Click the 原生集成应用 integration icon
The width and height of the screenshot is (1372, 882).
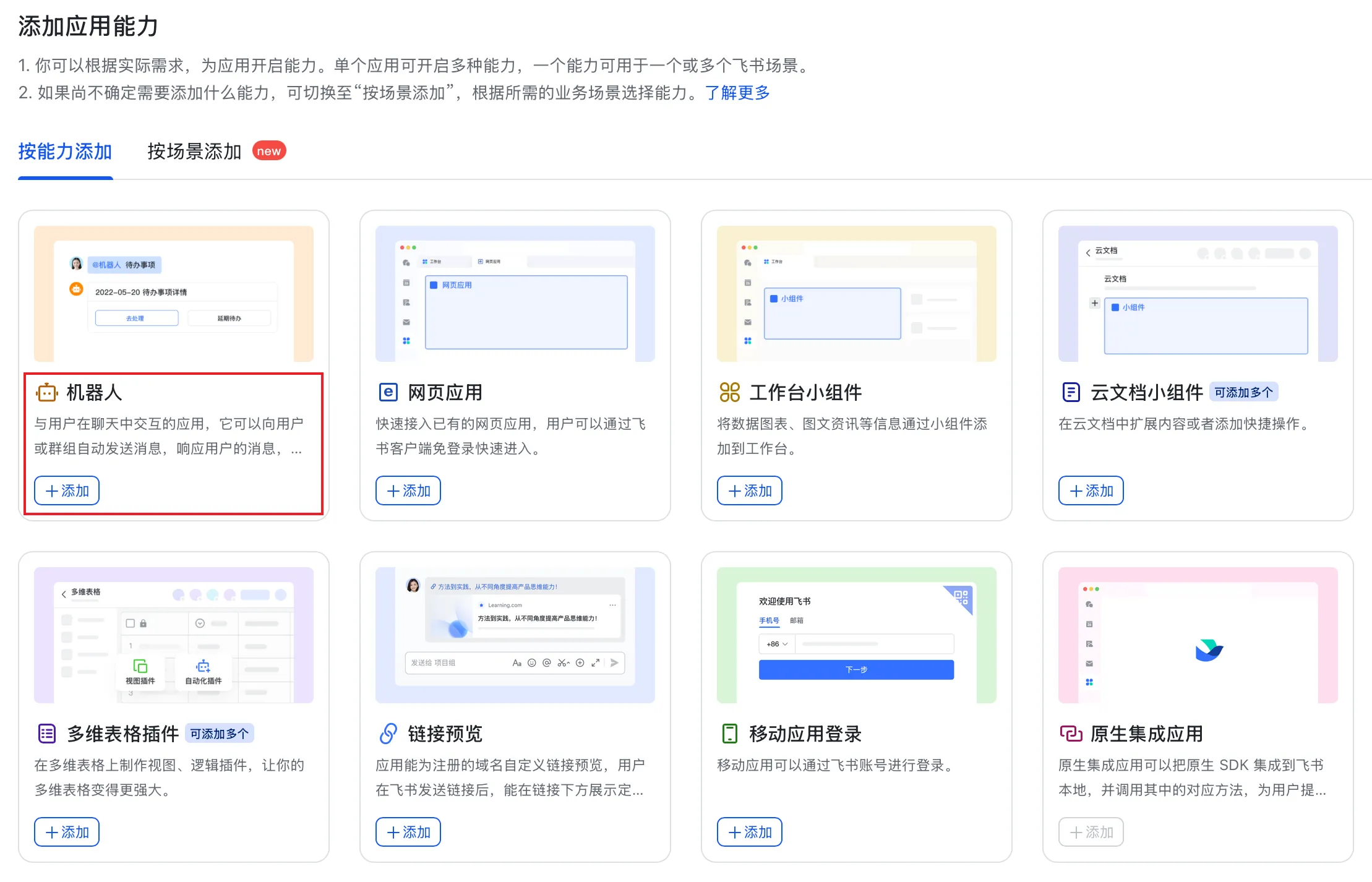tap(1071, 734)
